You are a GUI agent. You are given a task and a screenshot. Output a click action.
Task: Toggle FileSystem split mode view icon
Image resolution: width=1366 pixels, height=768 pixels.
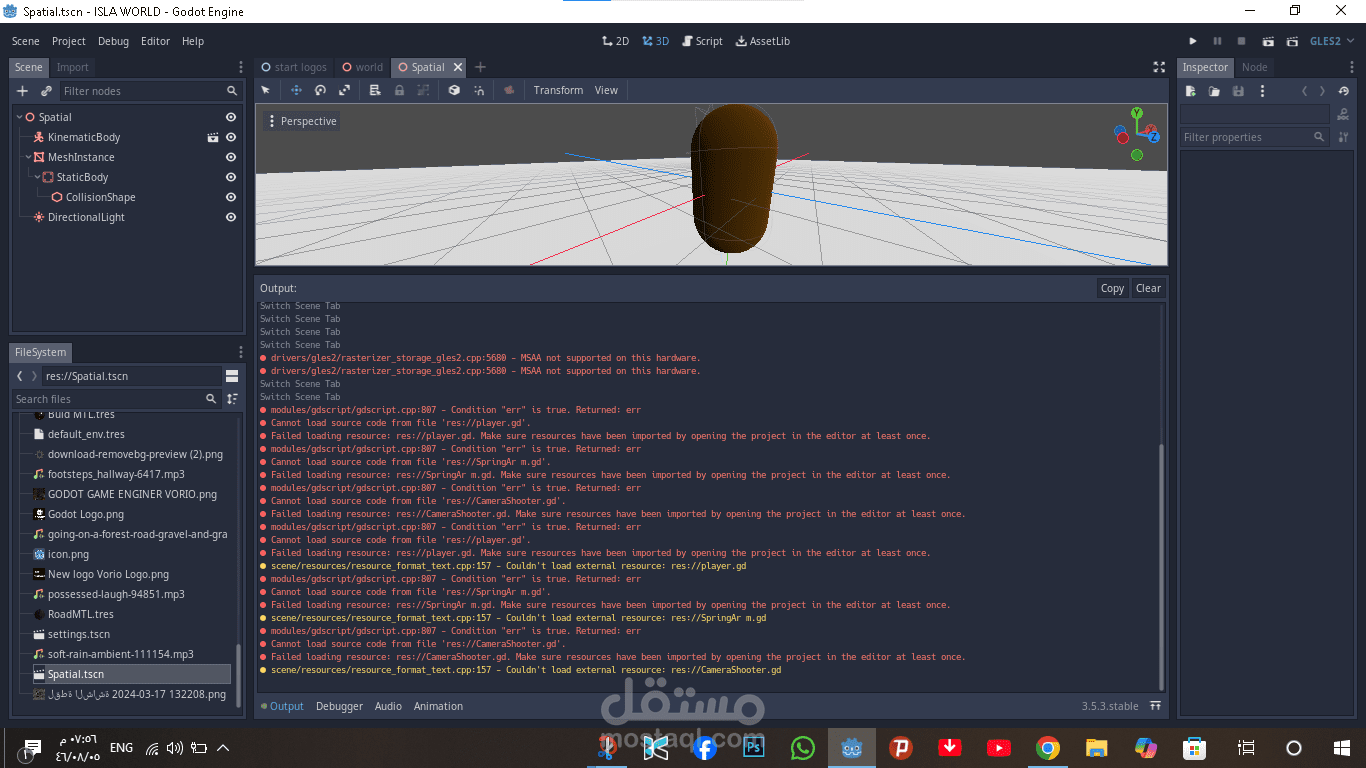tap(232, 376)
